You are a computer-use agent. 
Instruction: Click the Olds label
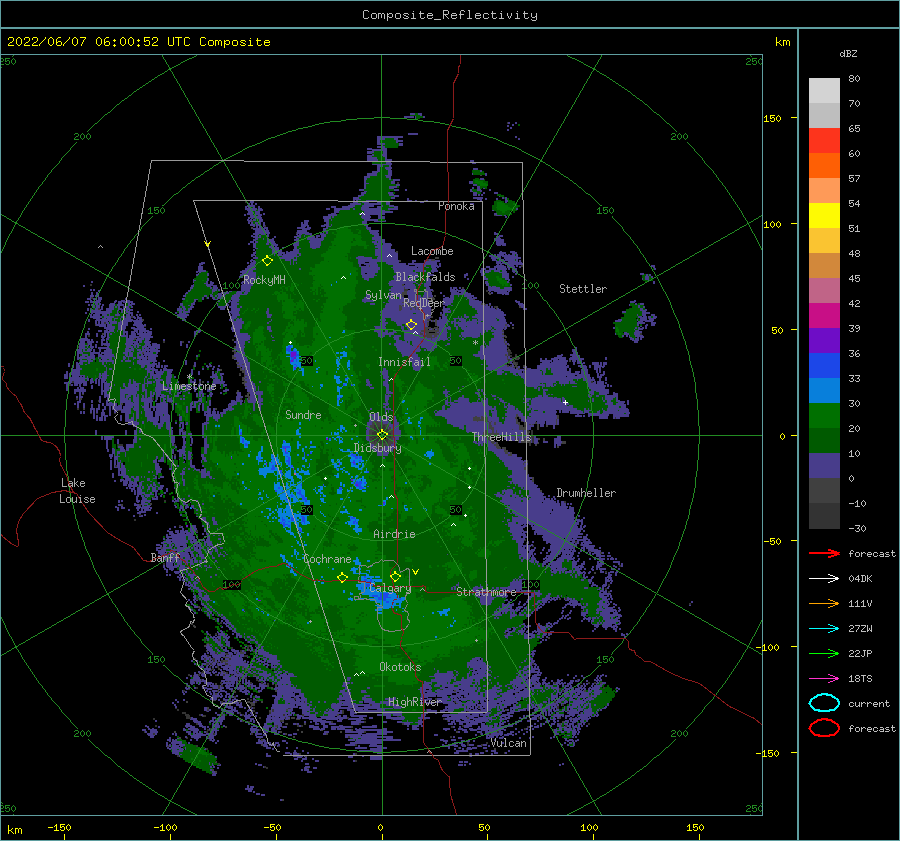[x=381, y=417]
